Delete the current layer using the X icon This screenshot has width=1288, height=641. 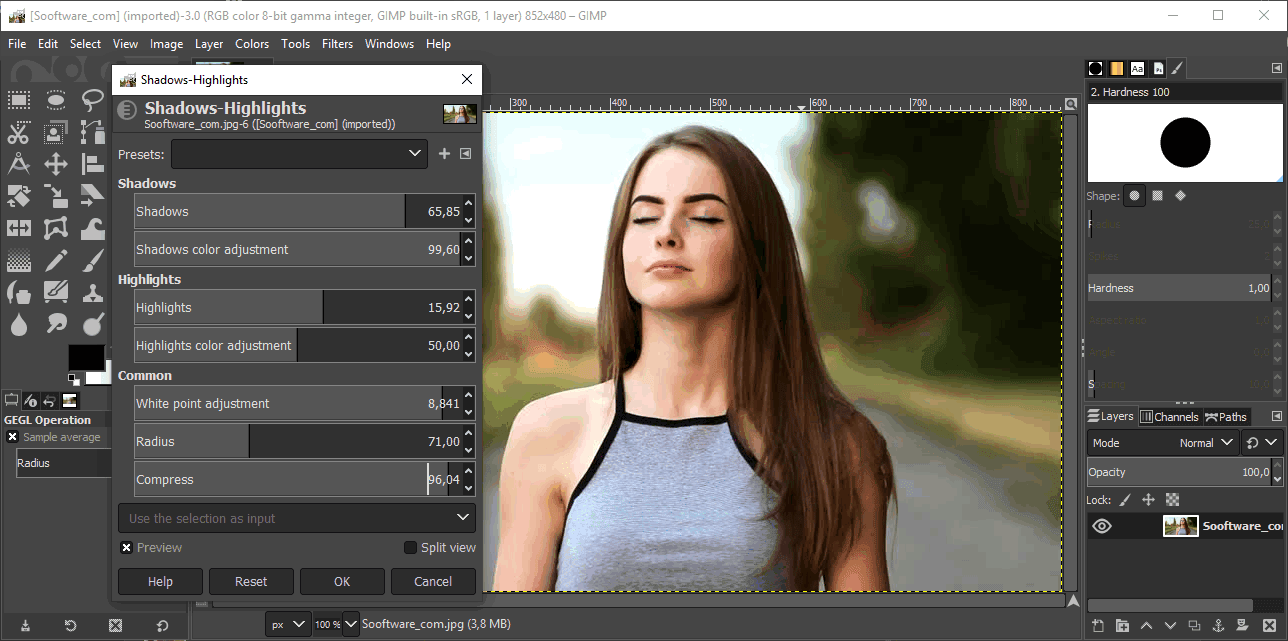click(x=1268, y=624)
